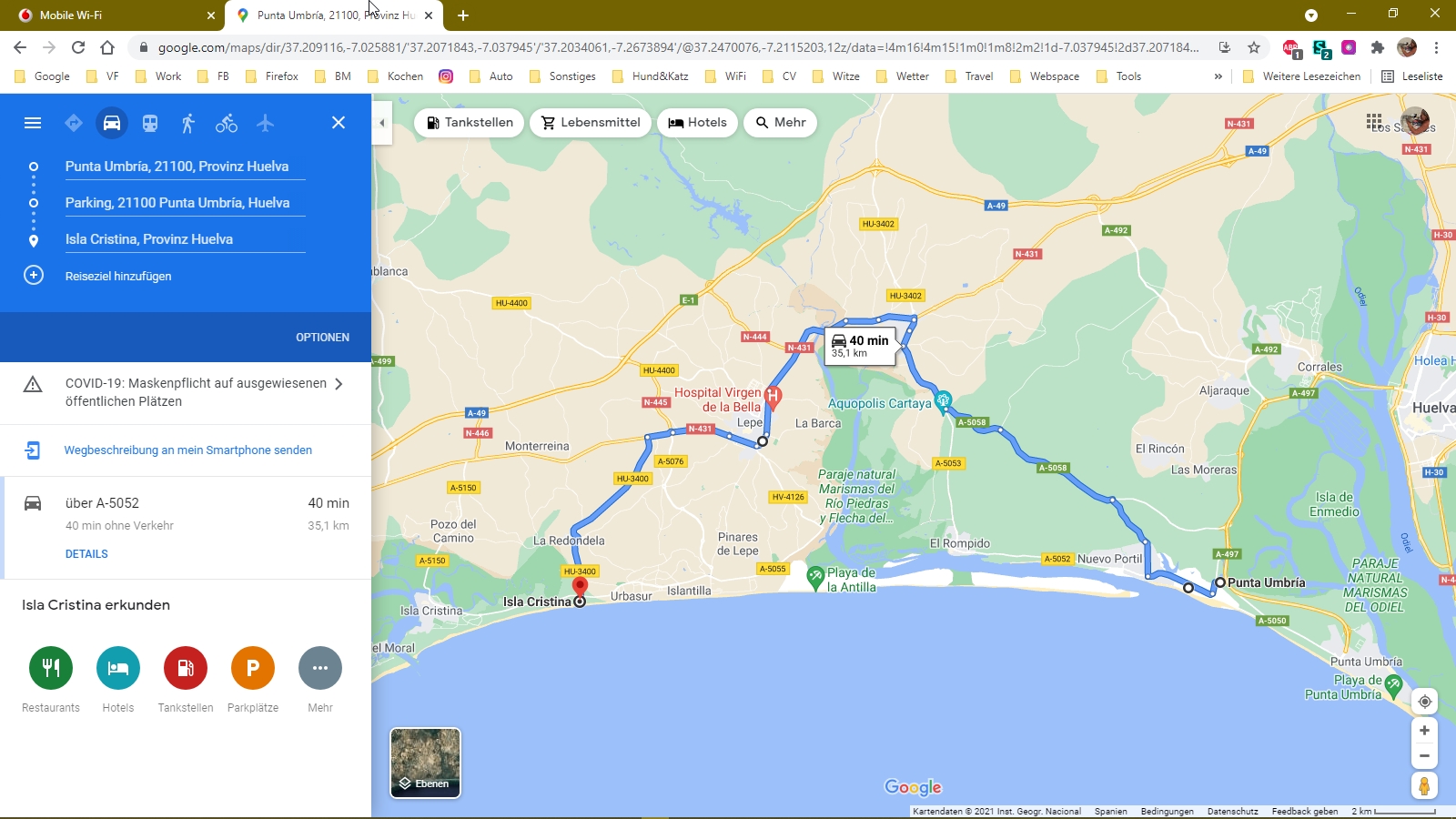Viewport: 1456px width, 819px height.
Task: Switch to public transit mode
Action: click(150, 123)
